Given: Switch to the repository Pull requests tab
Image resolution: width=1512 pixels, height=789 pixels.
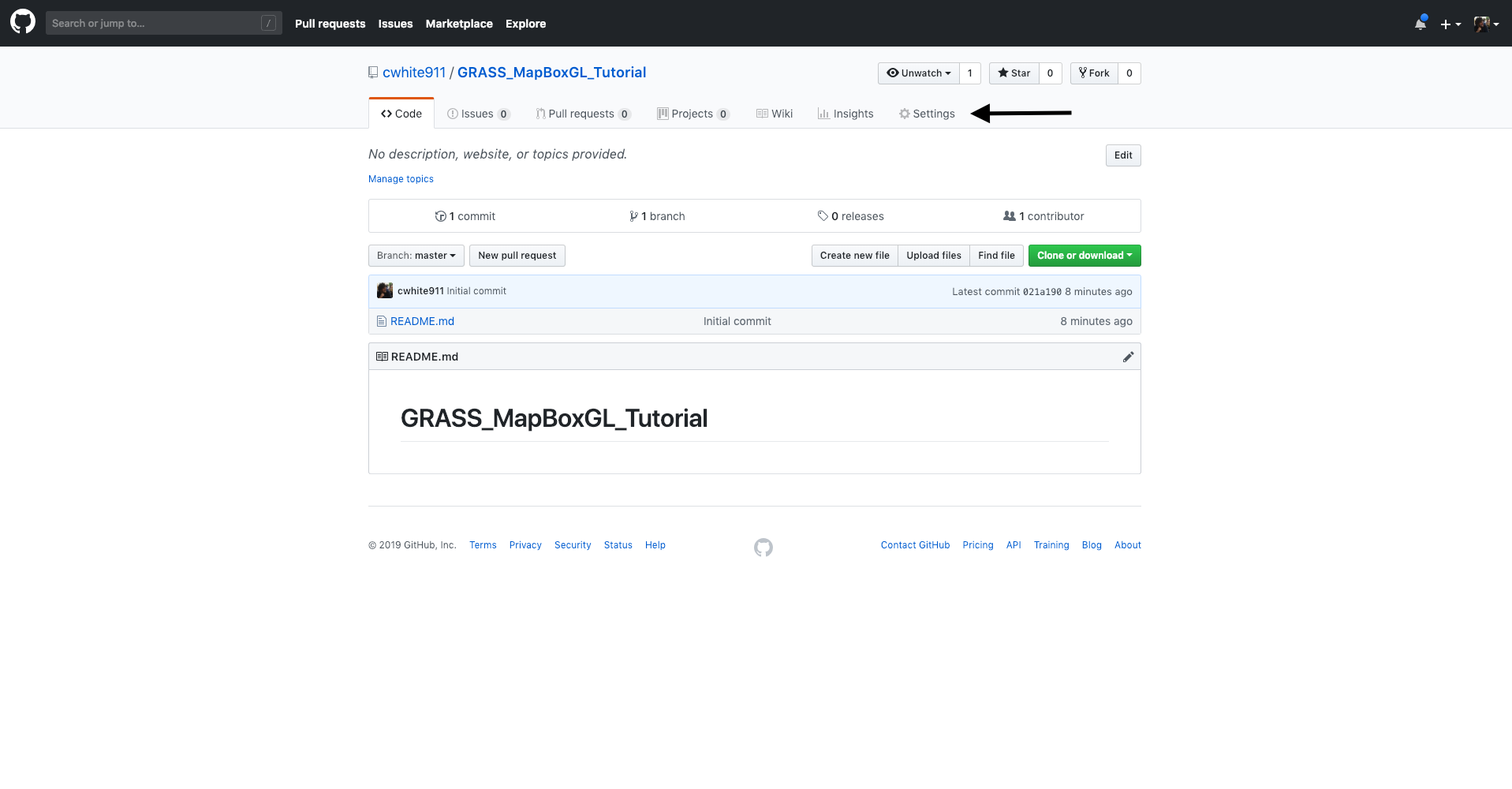Looking at the screenshot, I should pos(584,114).
